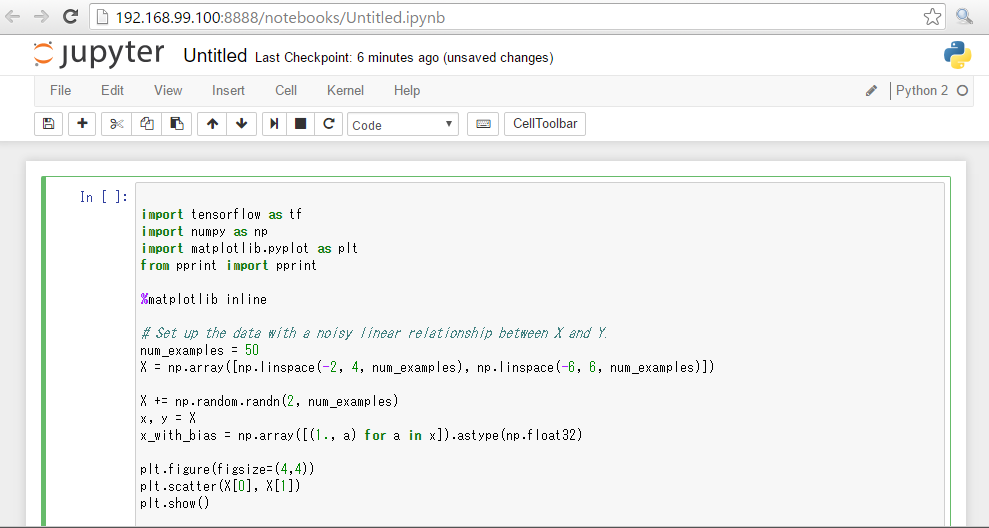Open the command palette keyboard icon
The image size is (989, 528).
click(x=483, y=124)
